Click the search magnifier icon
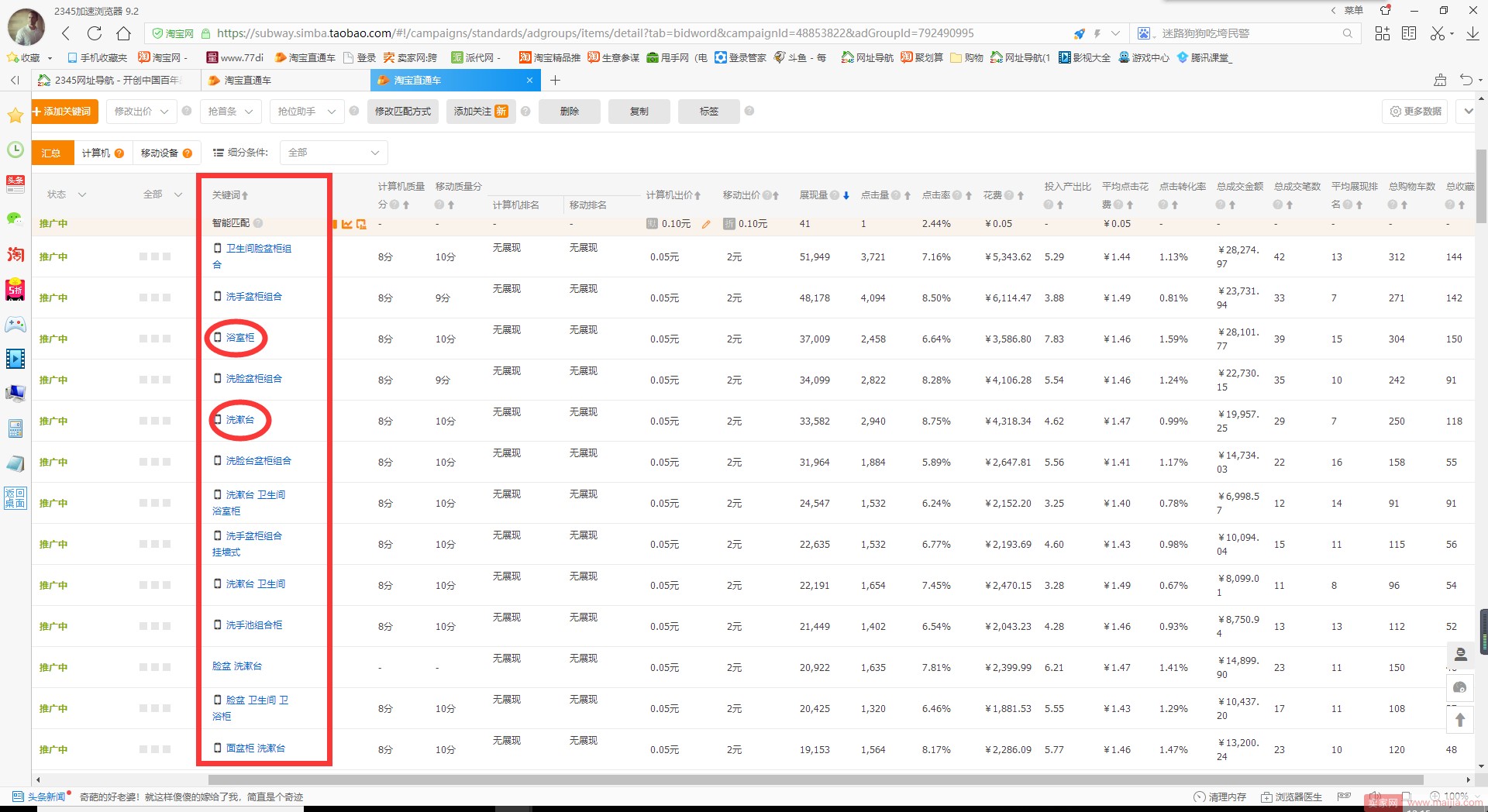Viewport: 1488px width, 812px height. click(x=1347, y=33)
